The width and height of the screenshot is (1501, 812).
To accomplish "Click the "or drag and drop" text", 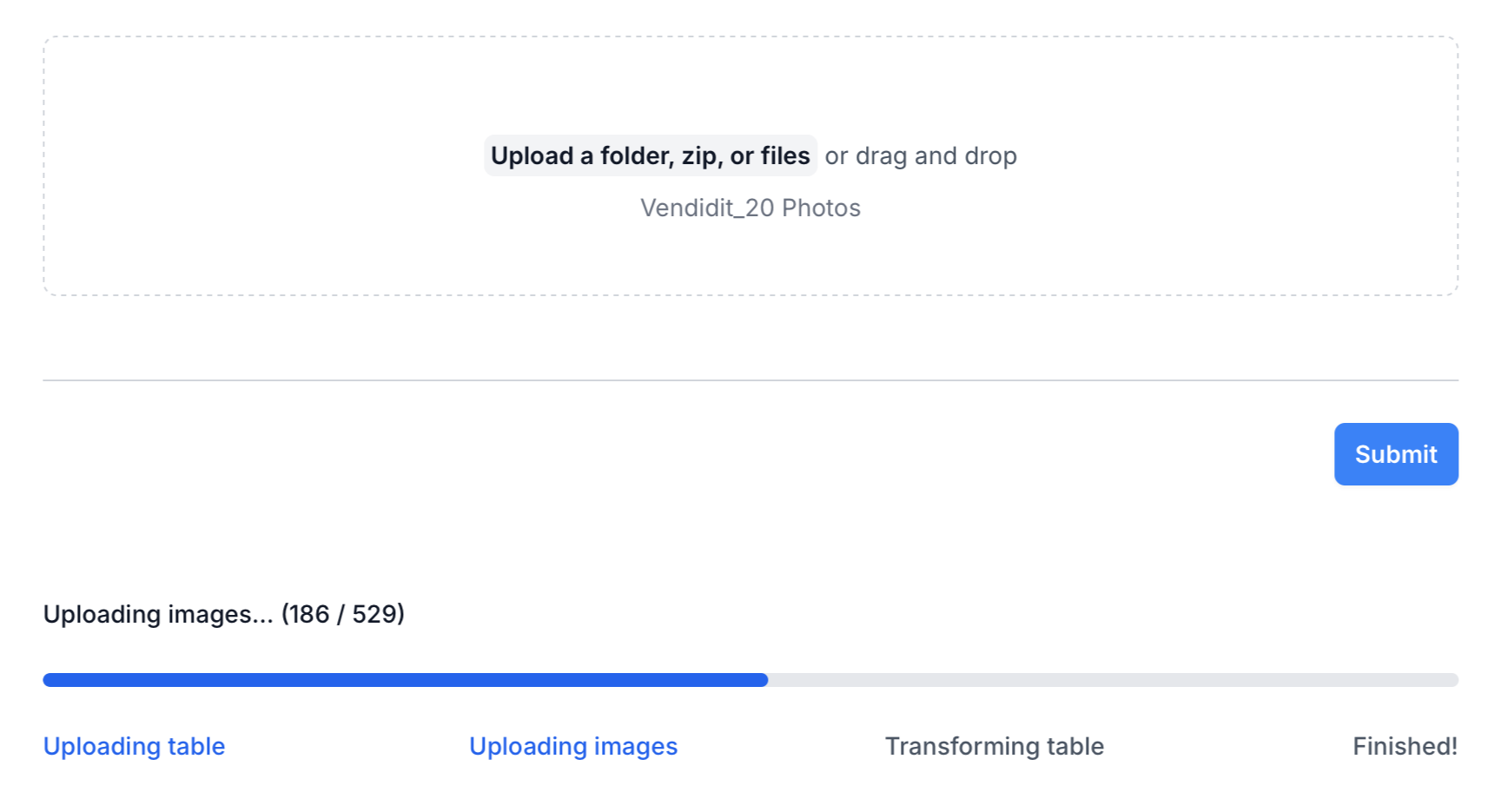I will pyautogui.click(x=920, y=155).
